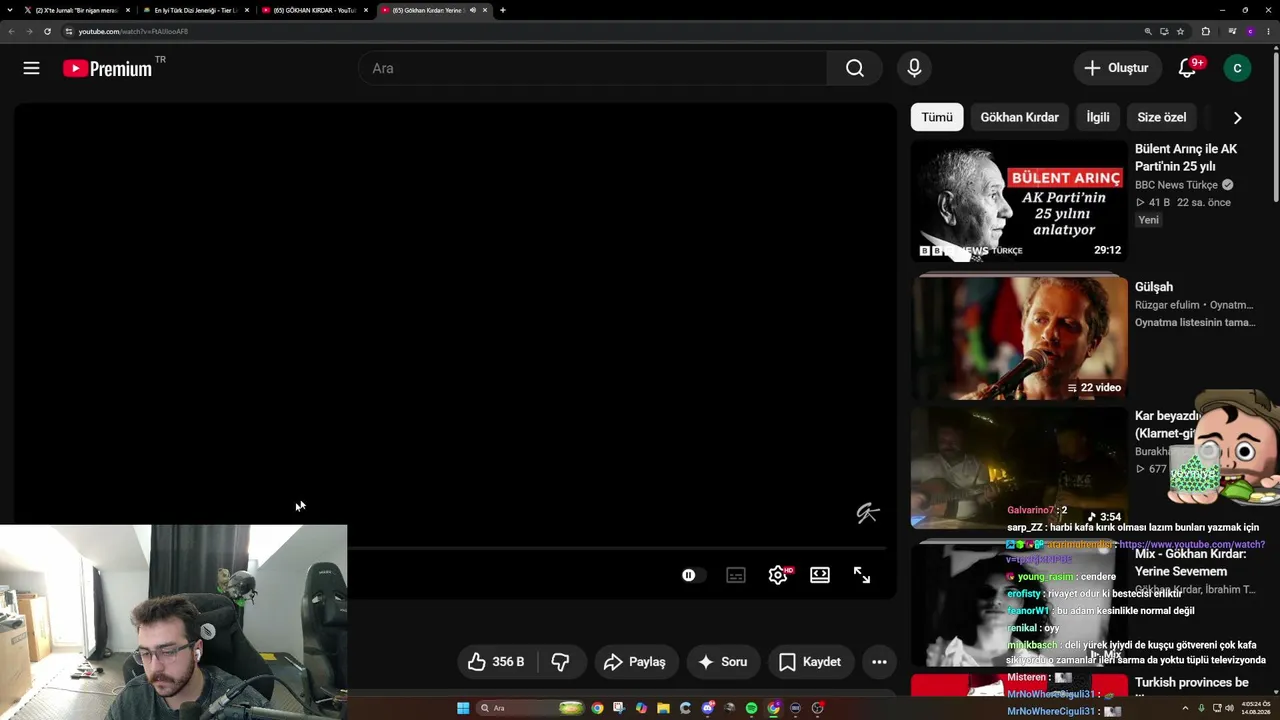This screenshot has height=720, width=1280.
Task: Seek using the video progress bar
Action: [x=617, y=548]
